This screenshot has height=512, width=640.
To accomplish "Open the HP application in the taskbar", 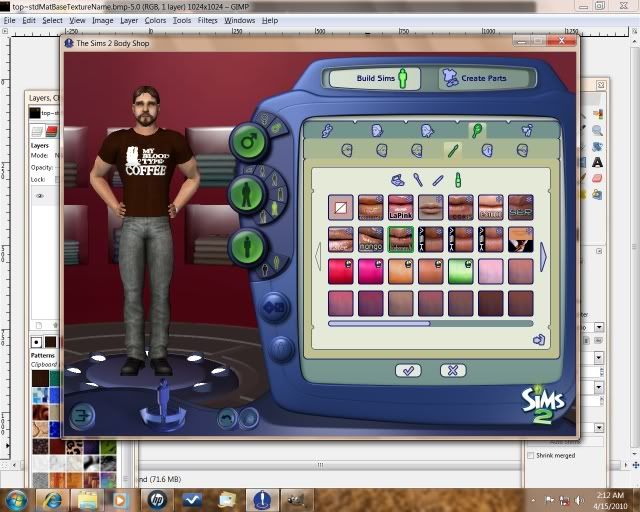I will 158,500.
